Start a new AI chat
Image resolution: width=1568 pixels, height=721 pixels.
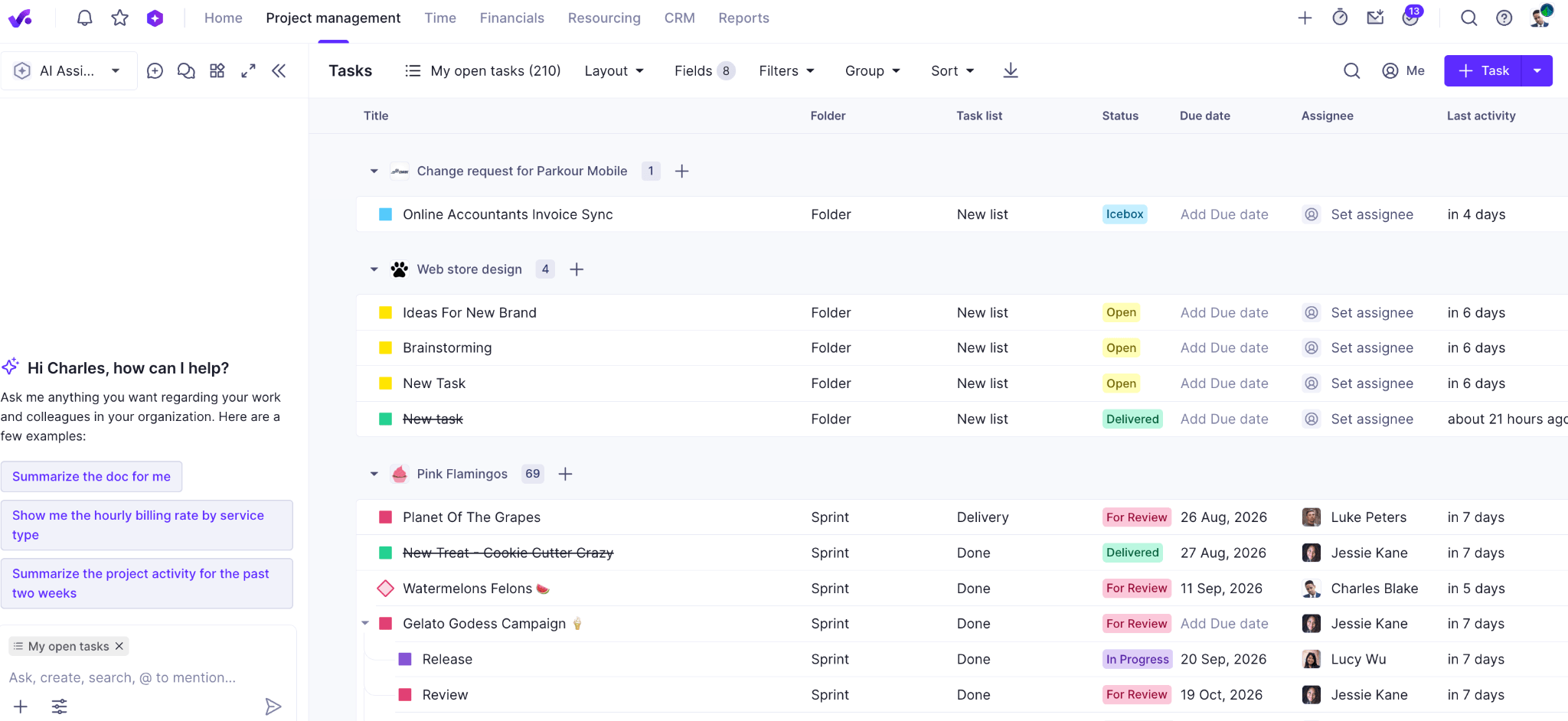[155, 70]
